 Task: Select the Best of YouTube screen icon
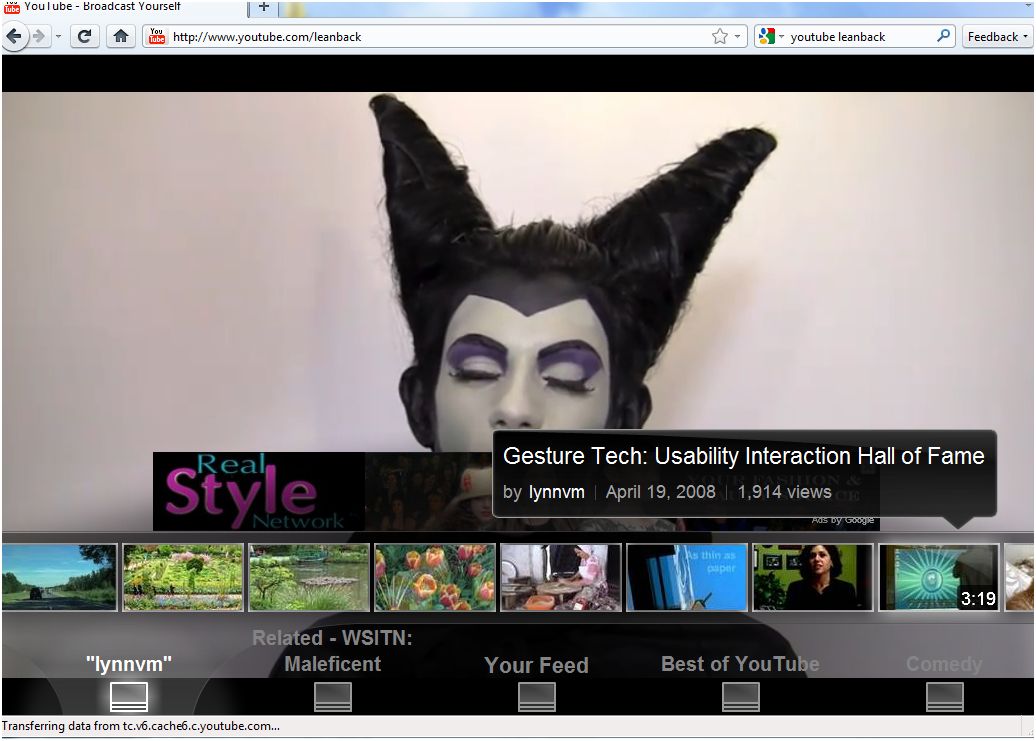pos(741,696)
